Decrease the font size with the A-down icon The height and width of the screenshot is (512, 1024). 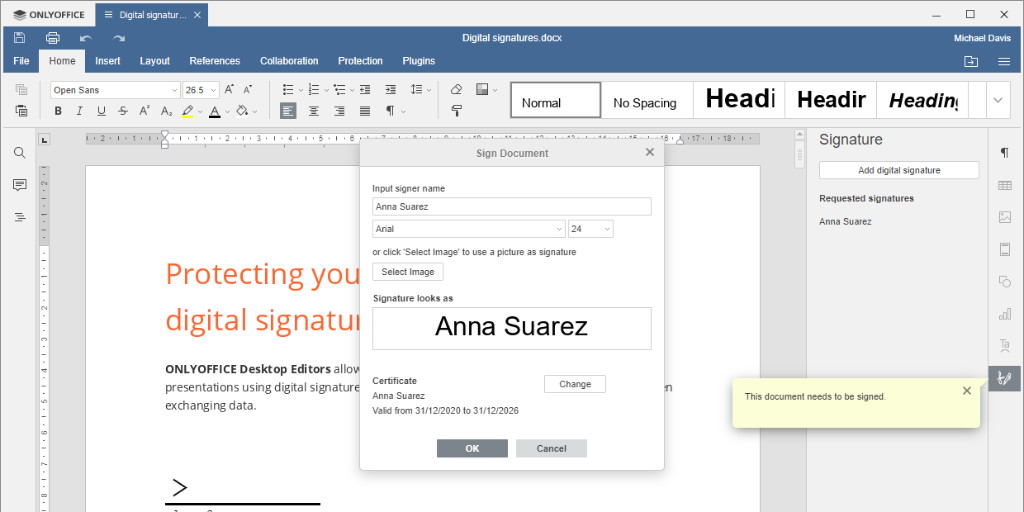point(248,90)
